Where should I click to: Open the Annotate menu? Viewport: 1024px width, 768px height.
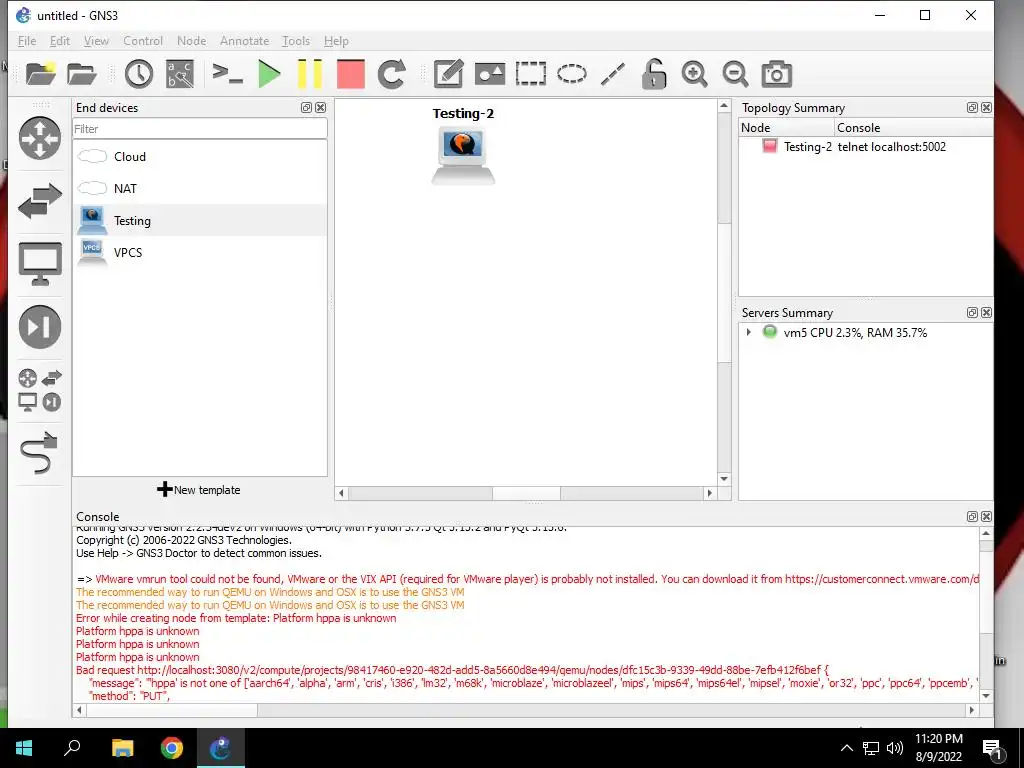coord(244,40)
